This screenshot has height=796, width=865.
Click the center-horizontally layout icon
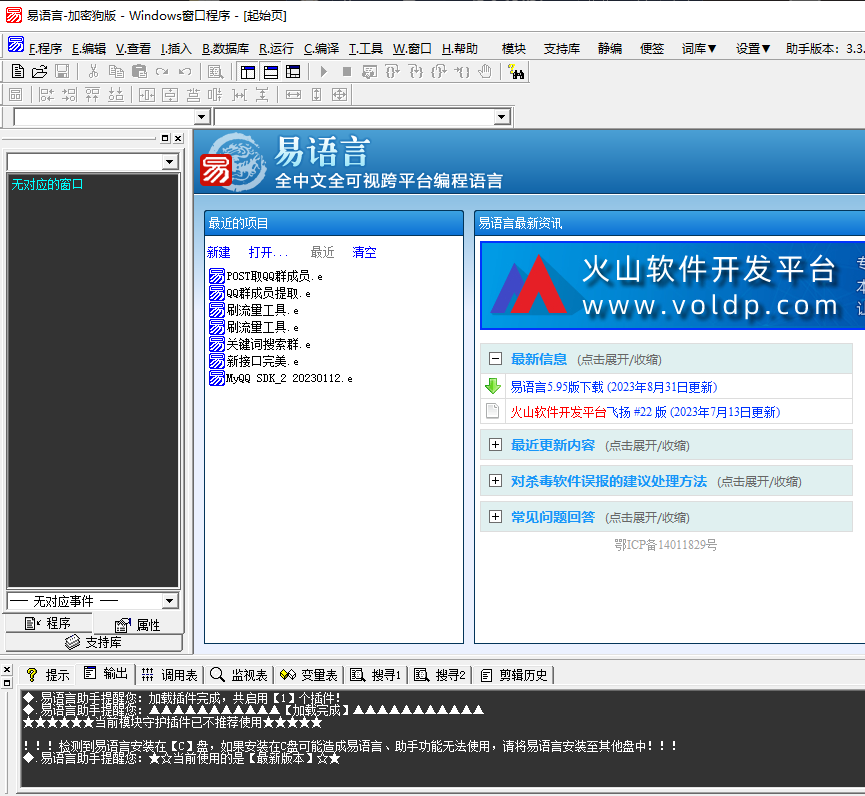(147, 95)
